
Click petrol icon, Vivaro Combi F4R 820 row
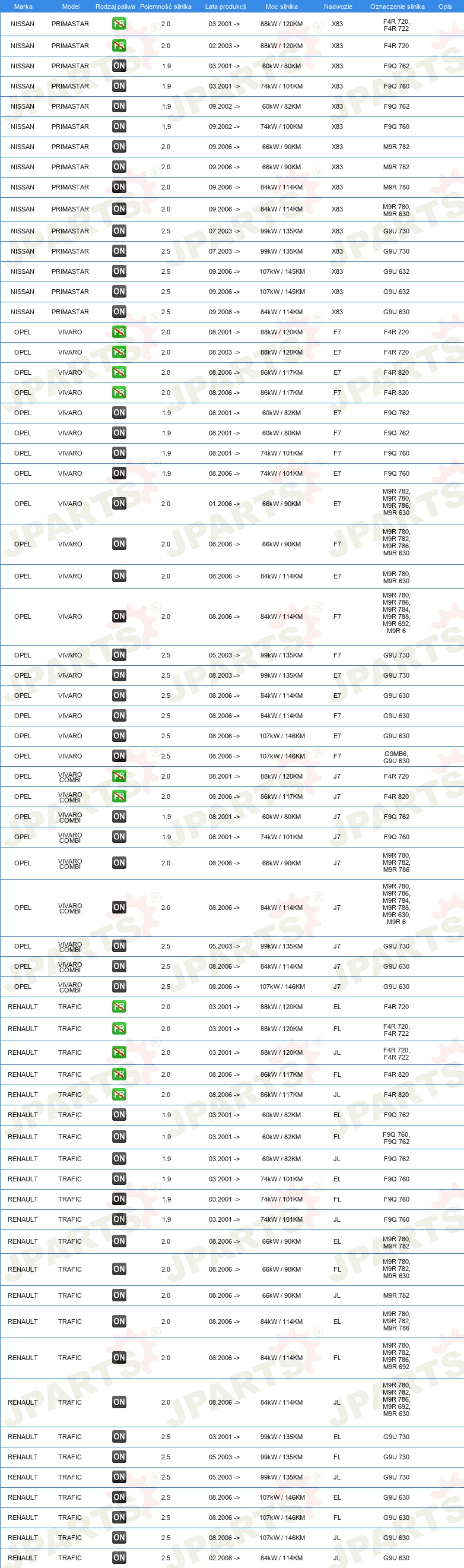tap(119, 796)
